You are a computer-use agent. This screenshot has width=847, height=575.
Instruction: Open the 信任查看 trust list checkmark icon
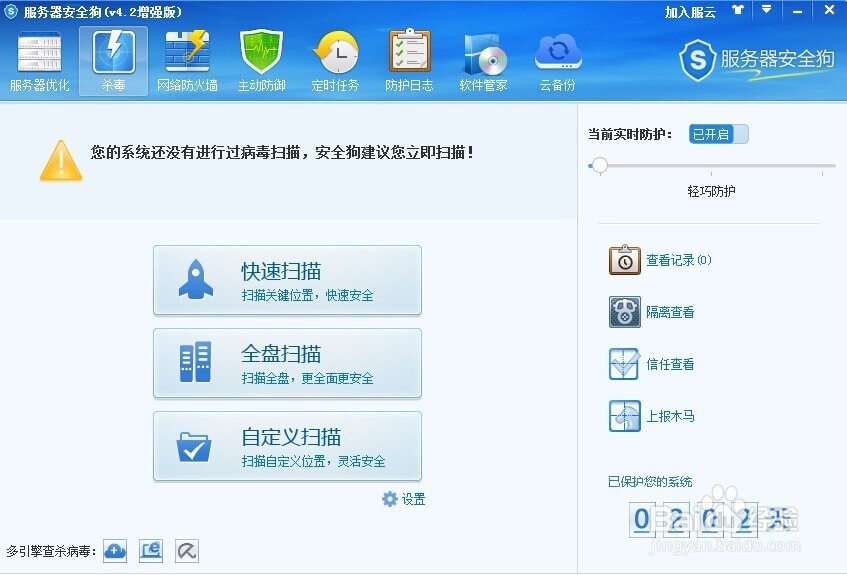click(x=624, y=364)
